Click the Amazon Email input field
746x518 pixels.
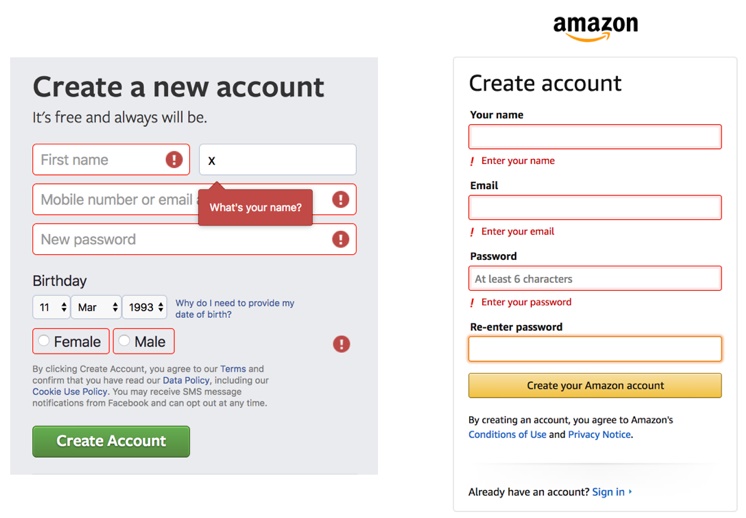[595, 207]
